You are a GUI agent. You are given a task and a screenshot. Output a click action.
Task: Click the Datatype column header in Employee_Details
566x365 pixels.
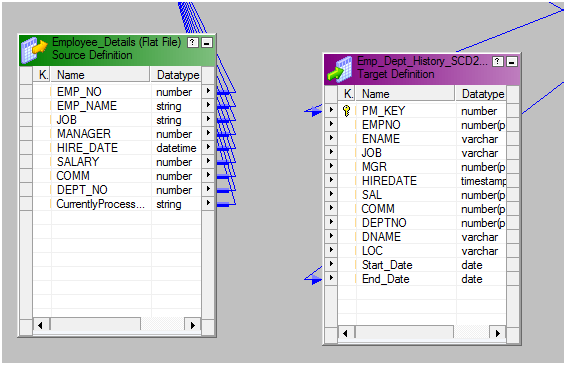pyautogui.click(x=176, y=75)
